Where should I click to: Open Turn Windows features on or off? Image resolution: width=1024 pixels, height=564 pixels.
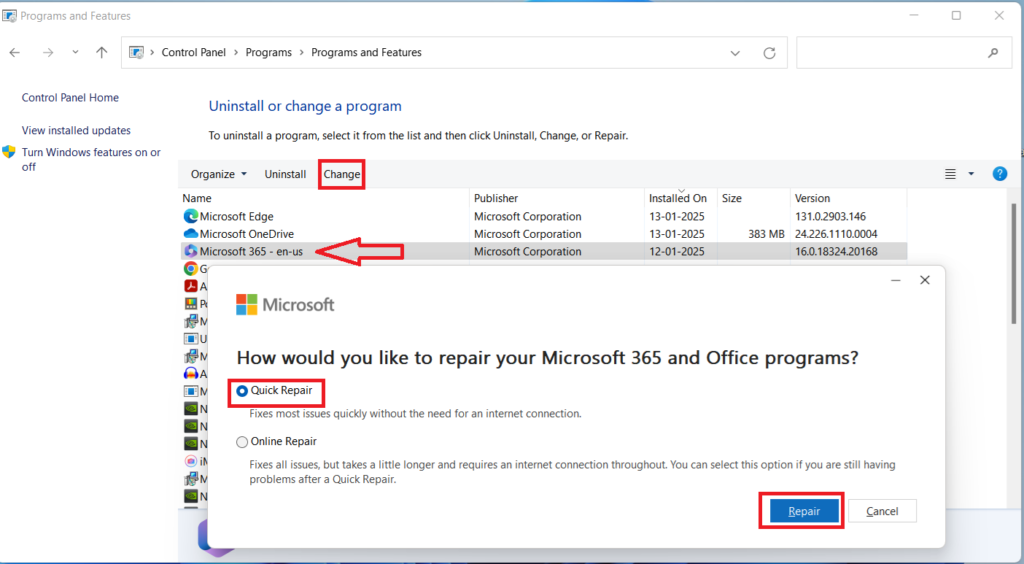click(91, 159)
